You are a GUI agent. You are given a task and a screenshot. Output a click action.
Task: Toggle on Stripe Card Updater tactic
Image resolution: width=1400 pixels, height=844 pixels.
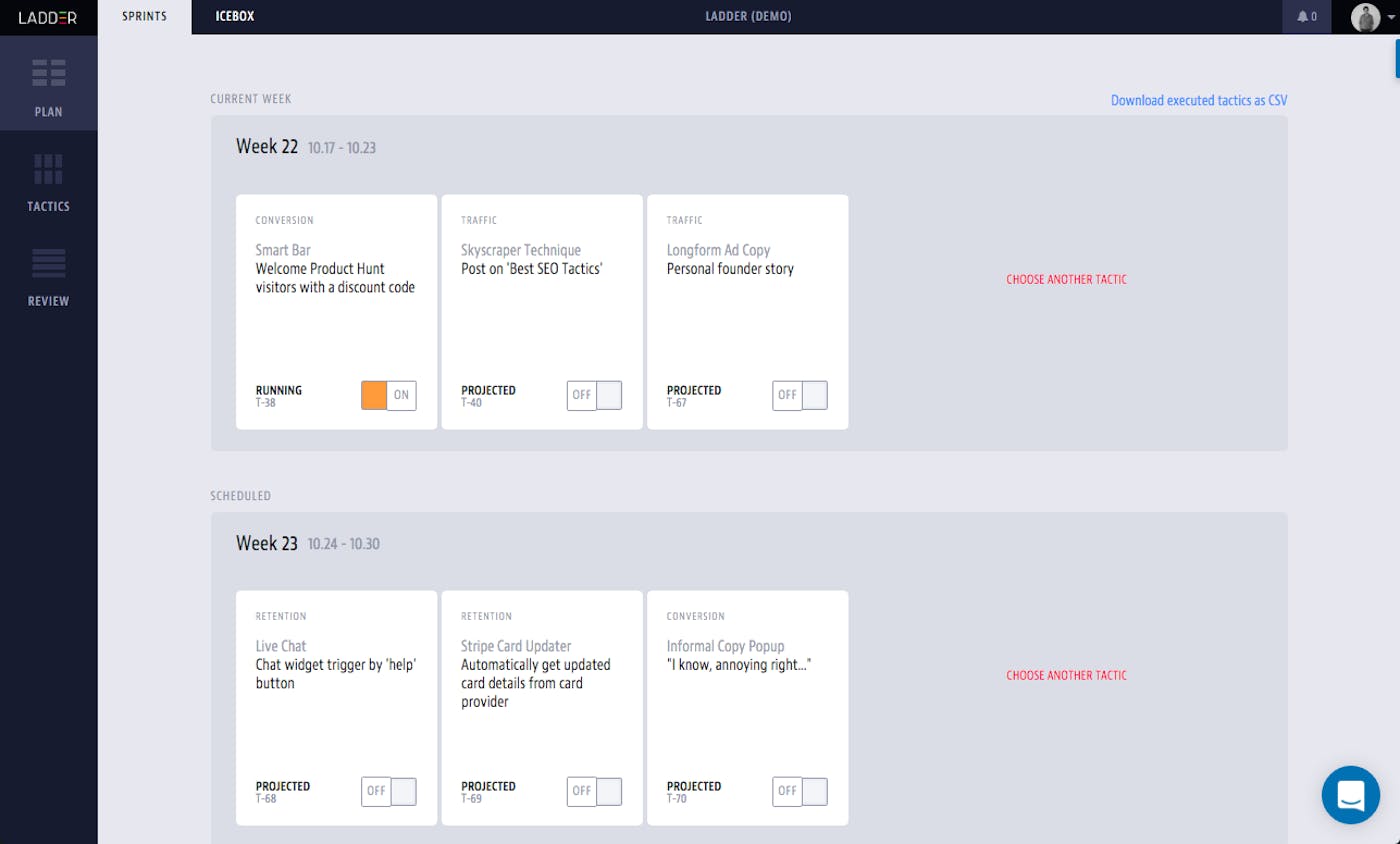(x=594, y=791)
